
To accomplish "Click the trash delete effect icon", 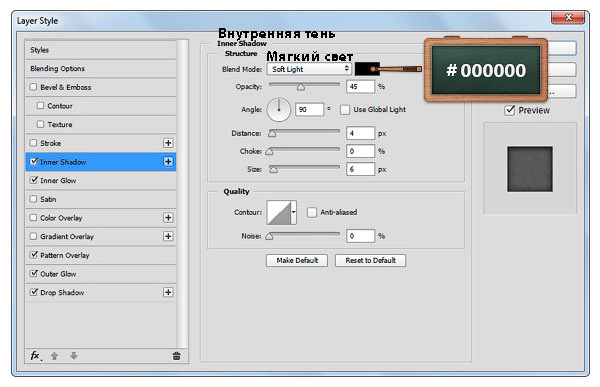I will click(176, 356).
